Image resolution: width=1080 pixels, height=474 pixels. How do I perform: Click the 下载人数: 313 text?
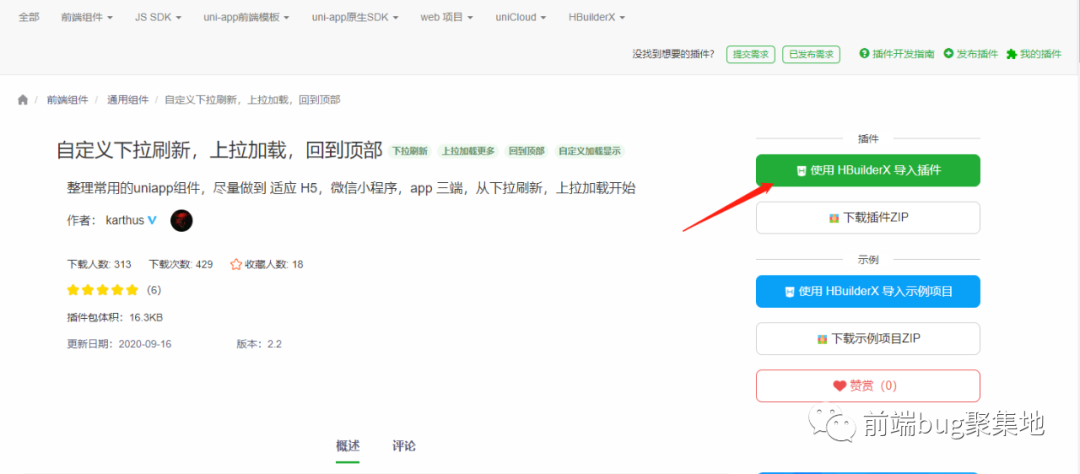(x=99, y=264)
